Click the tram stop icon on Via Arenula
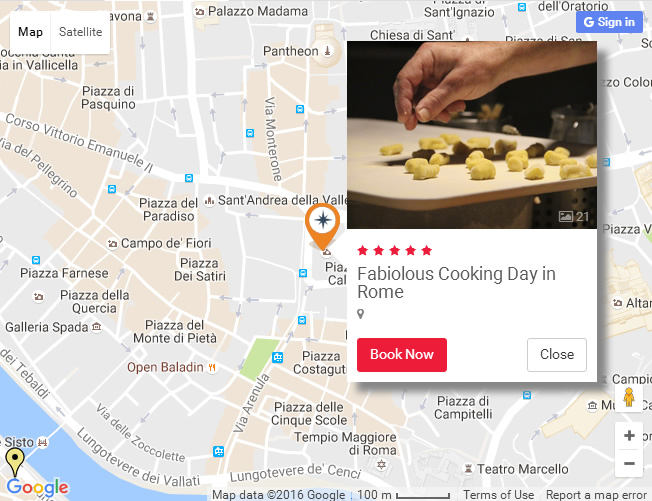 tap(278, 357)
